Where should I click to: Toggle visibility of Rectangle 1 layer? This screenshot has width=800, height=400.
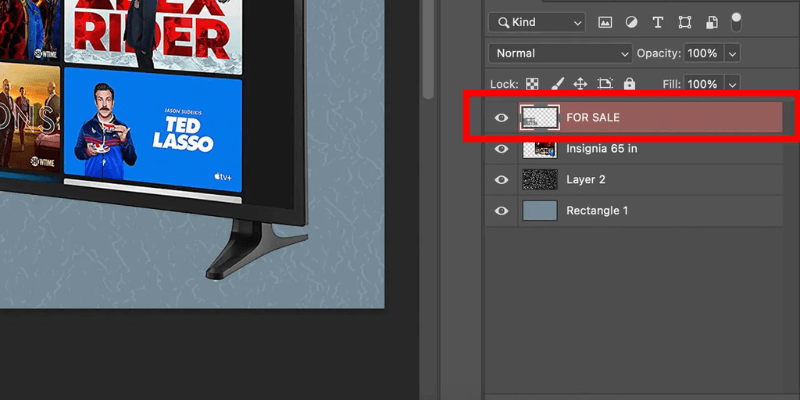coord(501,211)
